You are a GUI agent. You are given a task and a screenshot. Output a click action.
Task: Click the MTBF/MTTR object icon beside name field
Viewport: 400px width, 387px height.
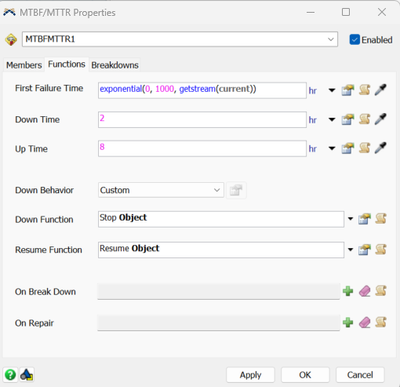pos(11,40)
